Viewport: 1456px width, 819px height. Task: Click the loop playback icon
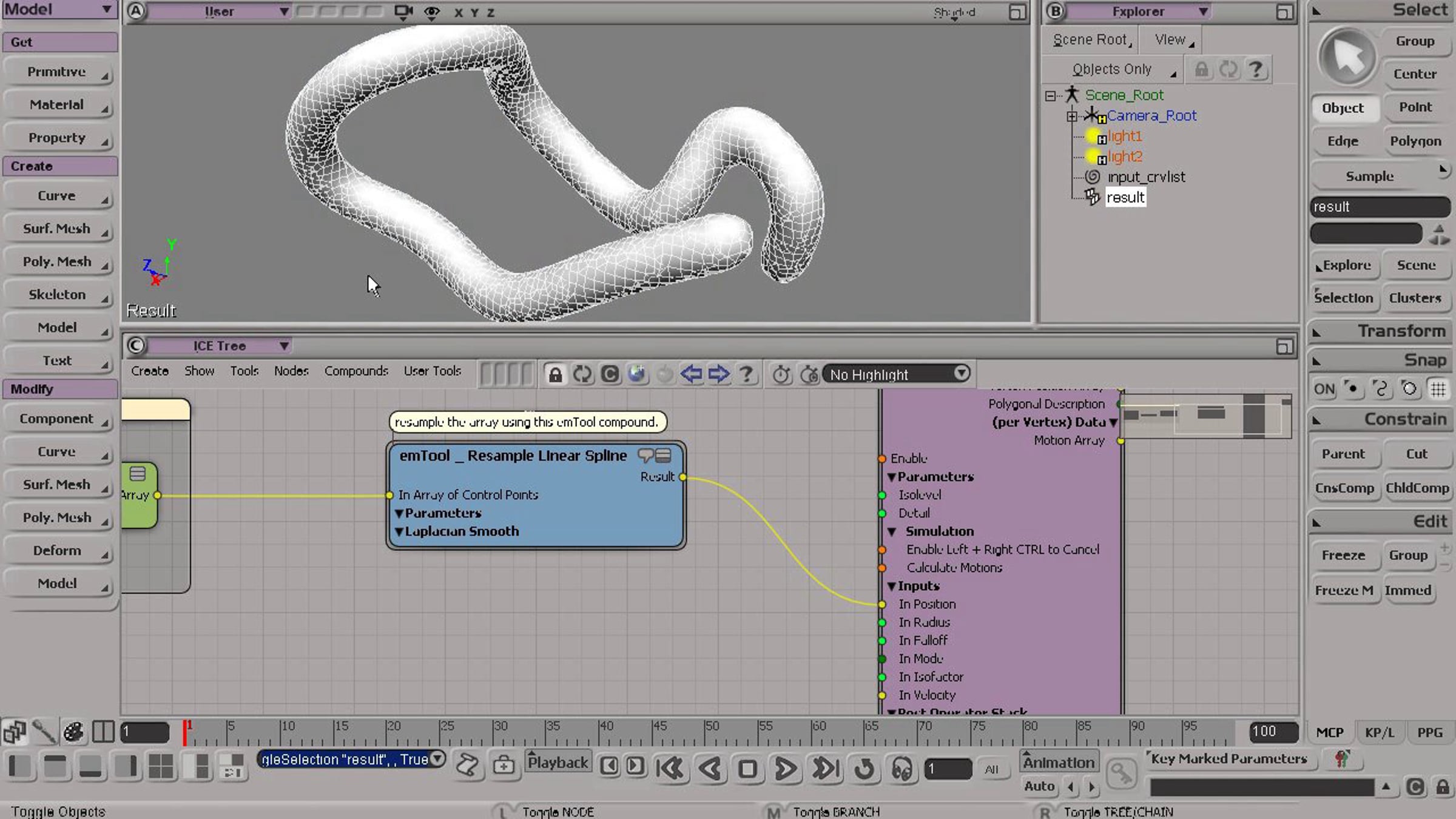tap(864, 769)
